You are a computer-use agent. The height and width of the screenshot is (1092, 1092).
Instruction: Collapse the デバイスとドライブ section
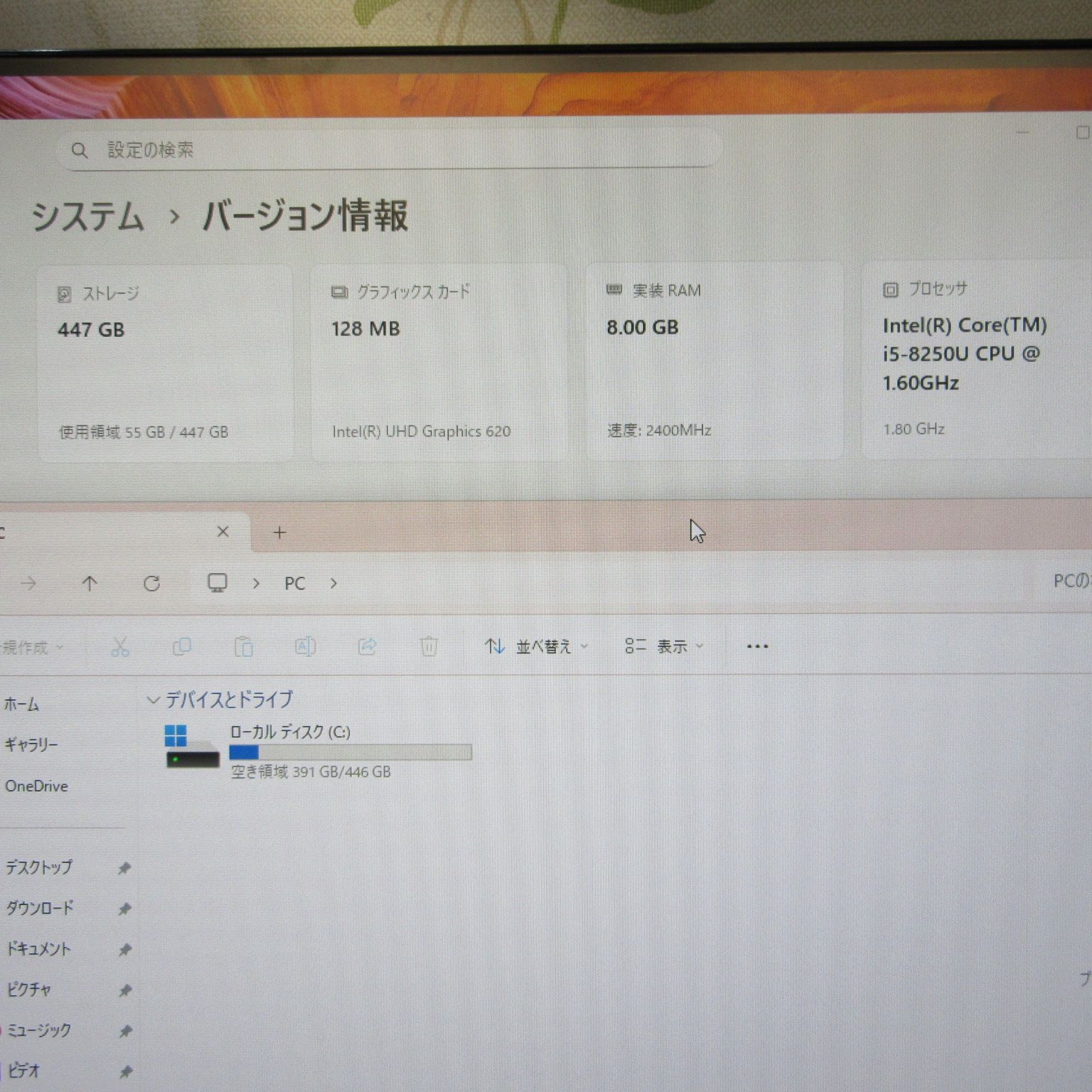153,700
